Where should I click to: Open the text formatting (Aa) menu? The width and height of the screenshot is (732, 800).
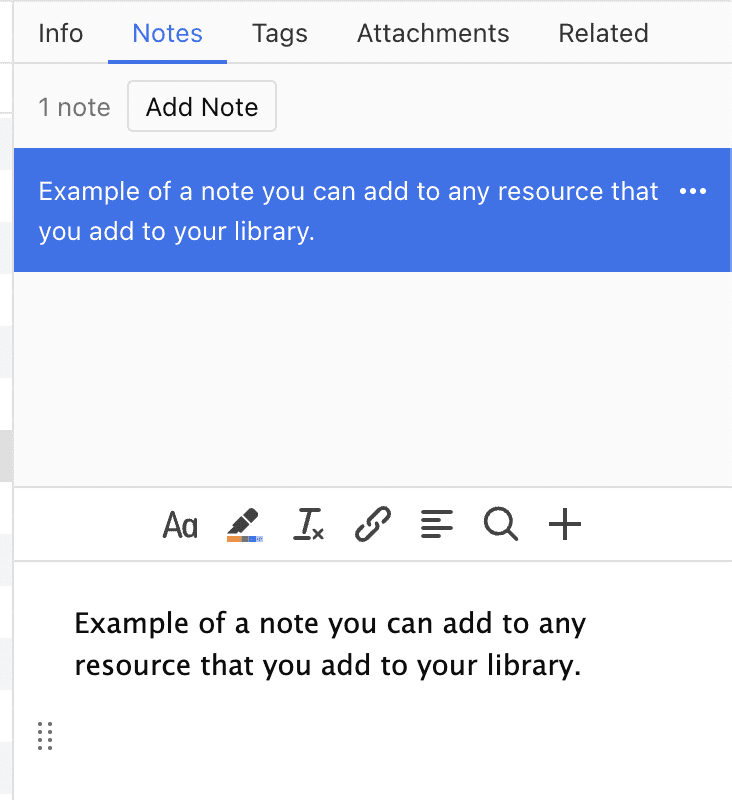180,524
